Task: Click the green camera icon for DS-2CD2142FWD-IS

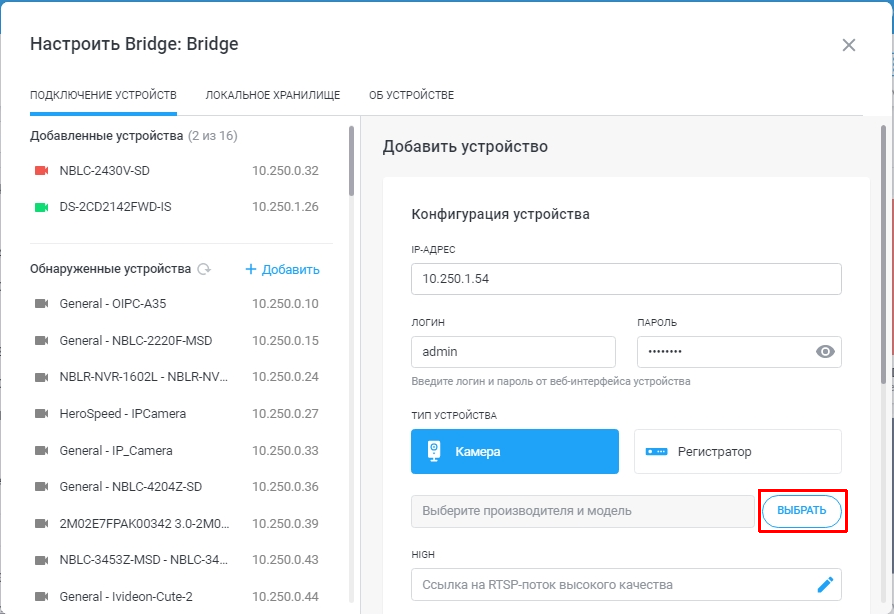Action: [42, 207]
